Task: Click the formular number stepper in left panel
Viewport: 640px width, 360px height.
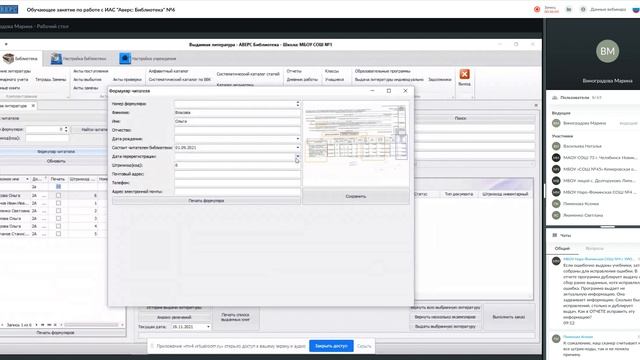Action: click(x=66, y=129)
